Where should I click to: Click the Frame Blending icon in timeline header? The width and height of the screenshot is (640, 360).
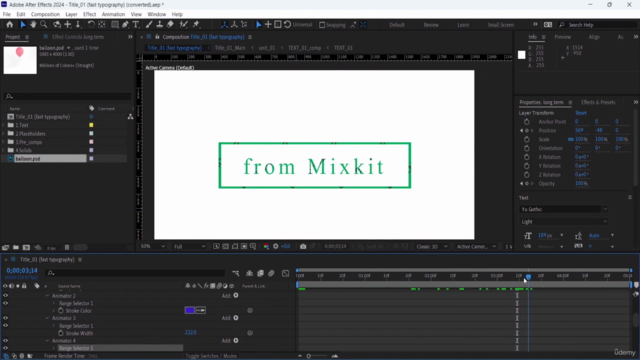click(260, 273)
